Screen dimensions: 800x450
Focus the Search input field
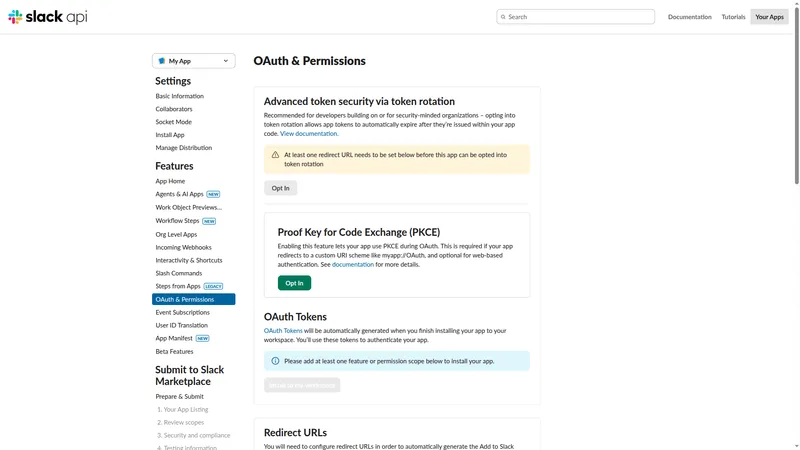click(x=576, y=17)
